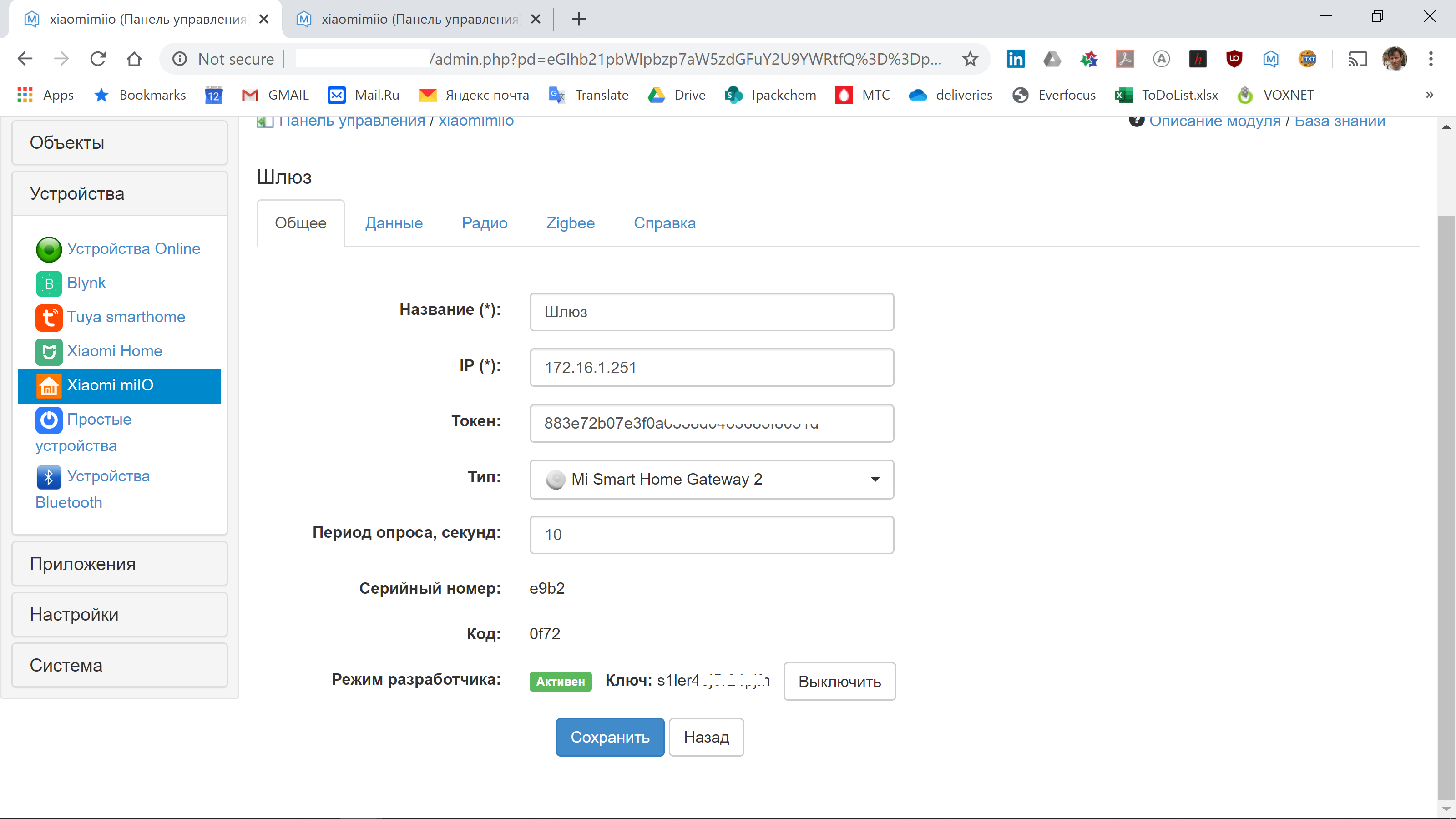Image resolution: width=1456 pixels, height=819 pixels.
Task: Click the Период опроса input field
Action: pyautogui.click(x=712, y=535)
